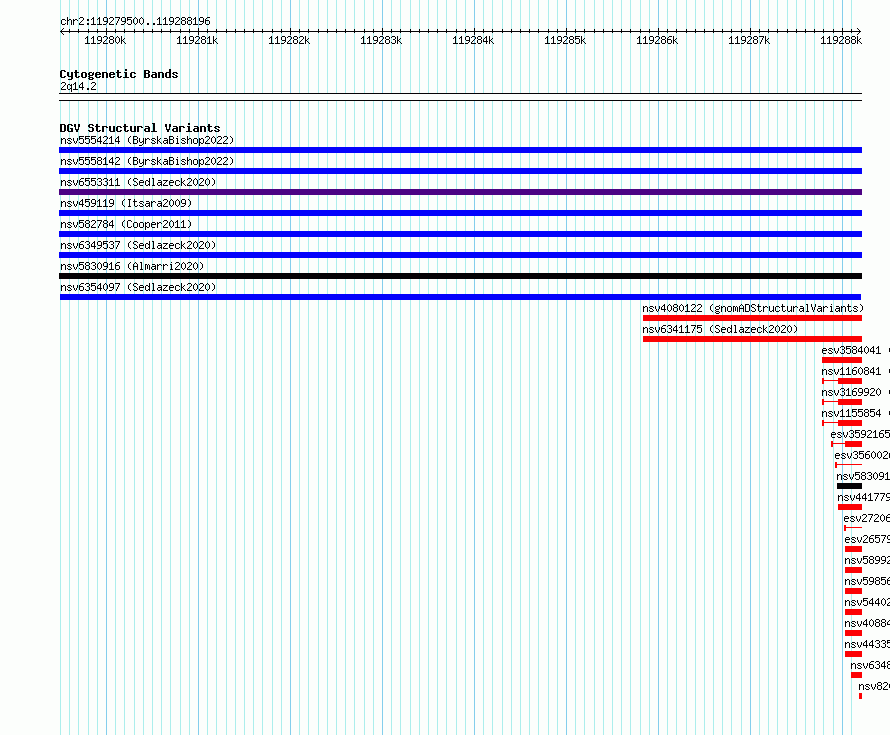The height and width of the screenshot is (735, 890).
Task: Open variant nsv5554214 (ByrskaBishop2022) label
Action: pos(147,140)
